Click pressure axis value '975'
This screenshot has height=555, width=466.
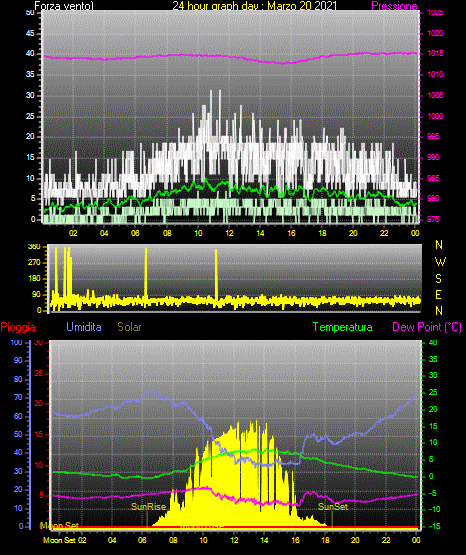[433, 219]
